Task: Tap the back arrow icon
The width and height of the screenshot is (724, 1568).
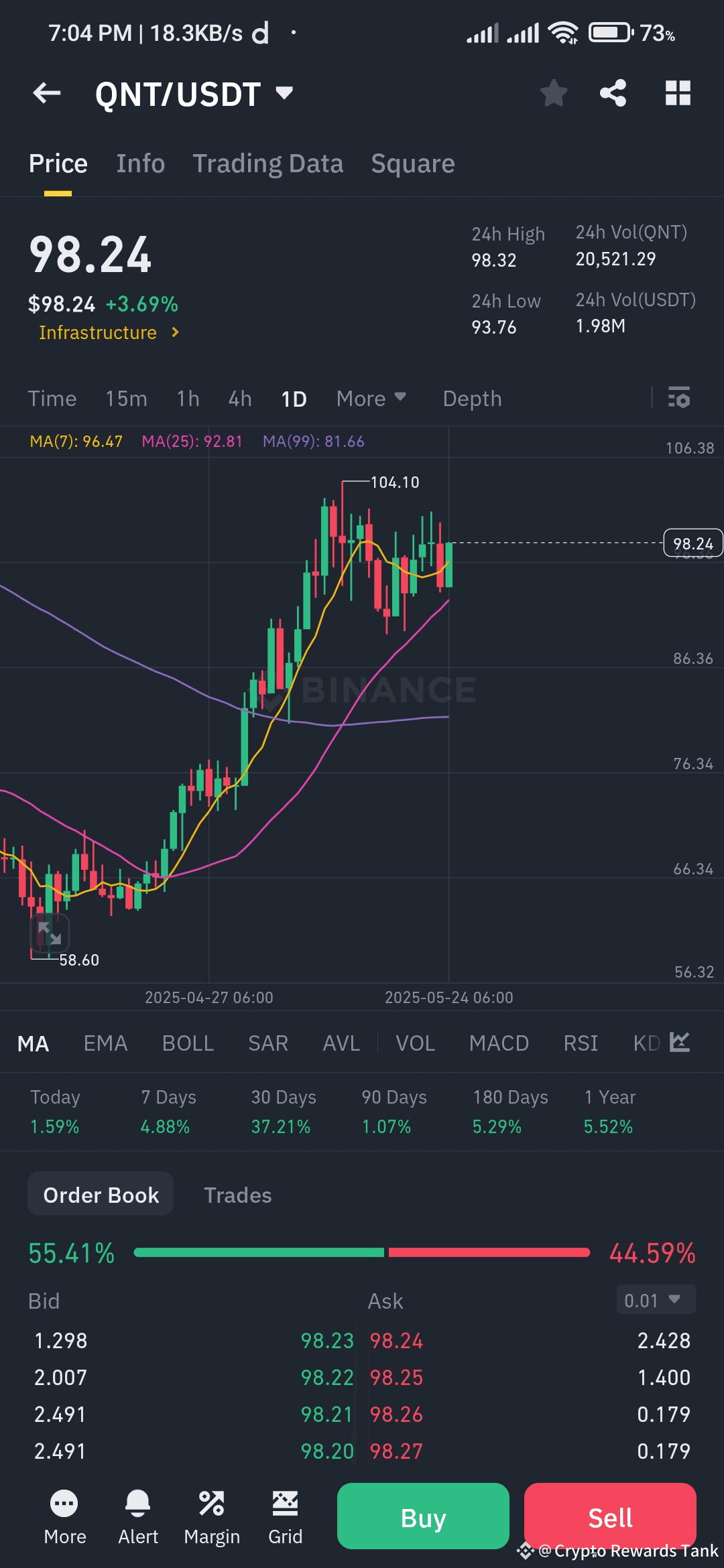Action: point(47,93)
